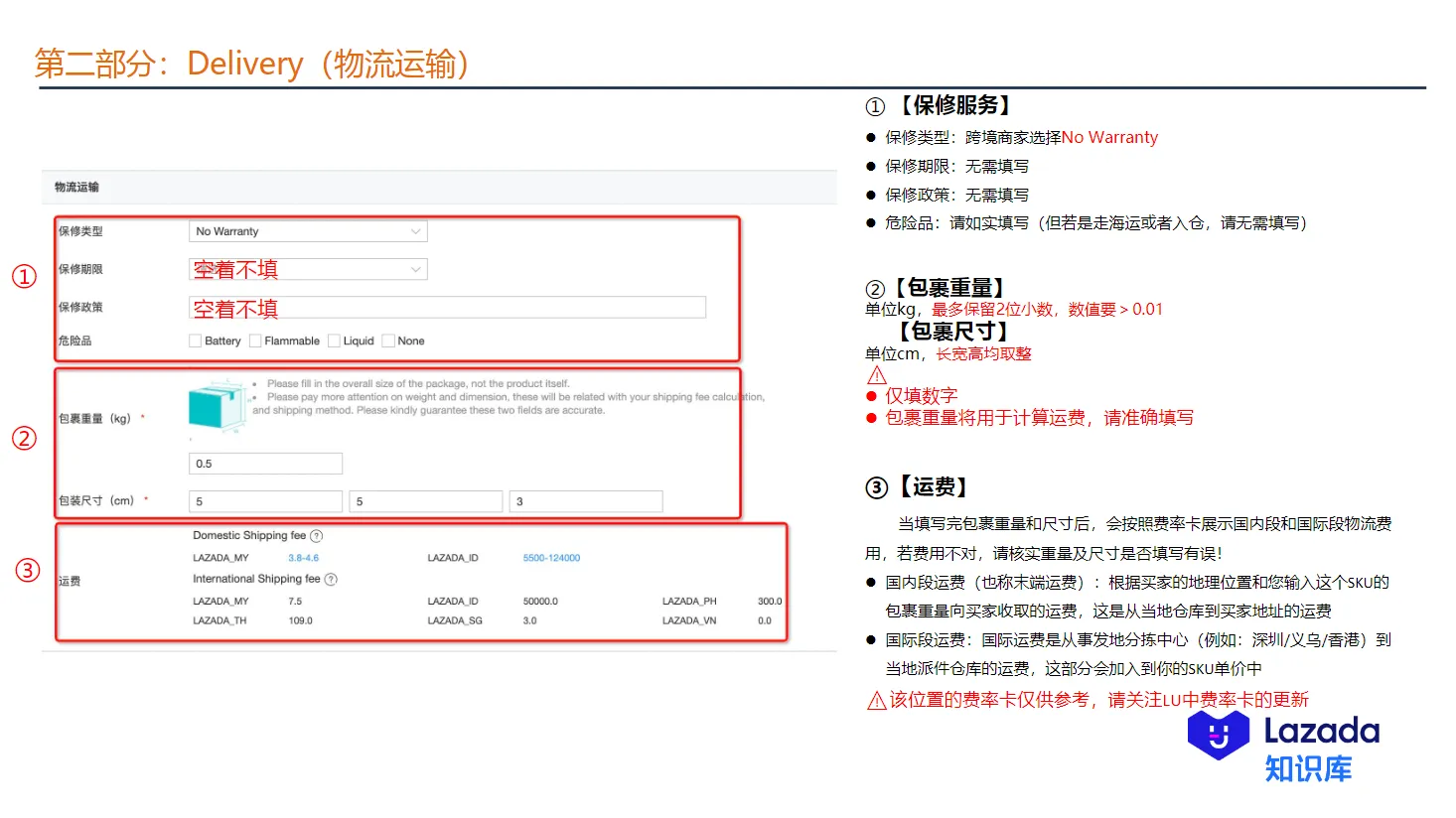This screenshot has height=818, width=1456.
Task: Click the circled ① annotation beside warranty section
Action: pos(23,277)
